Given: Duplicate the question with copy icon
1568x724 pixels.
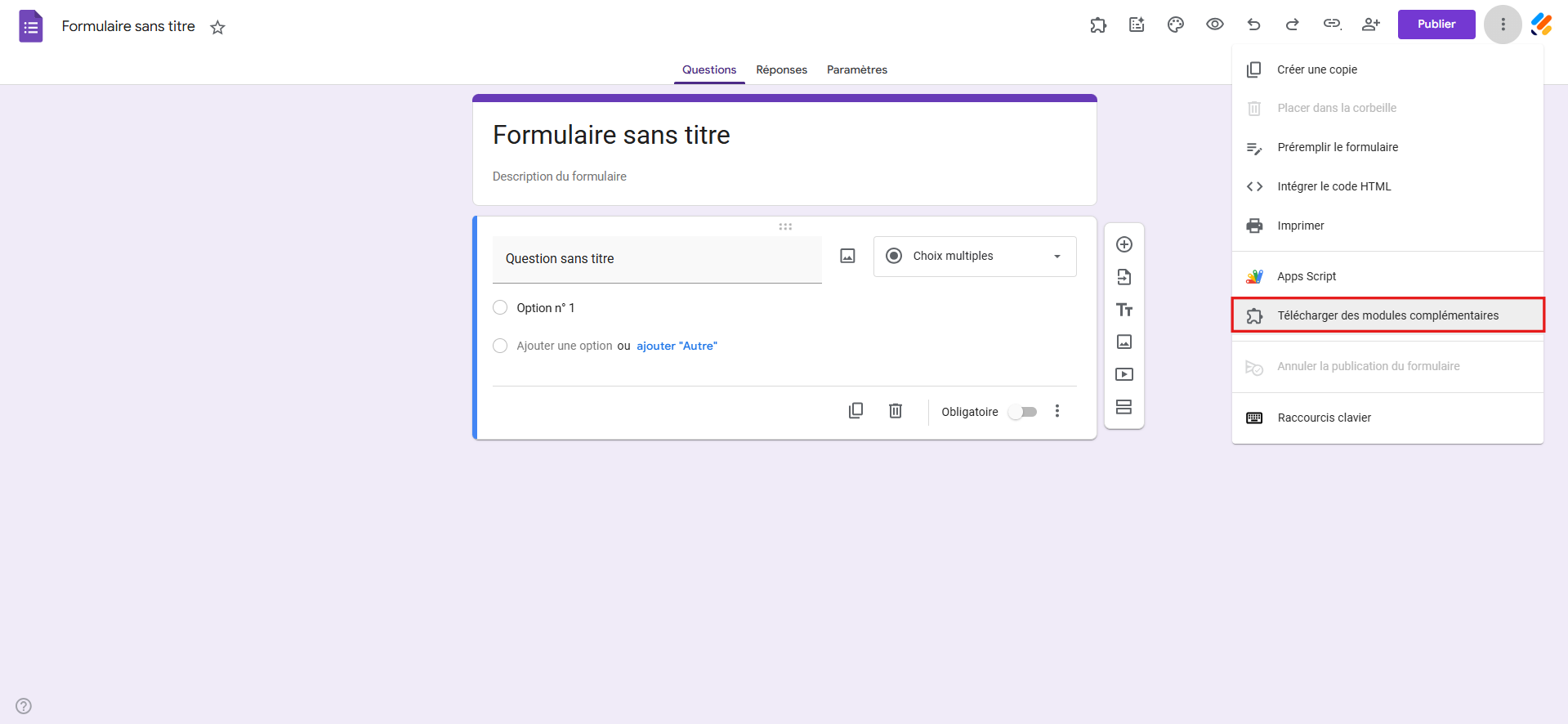Looking at the screenshot, I should coord(855,410).
